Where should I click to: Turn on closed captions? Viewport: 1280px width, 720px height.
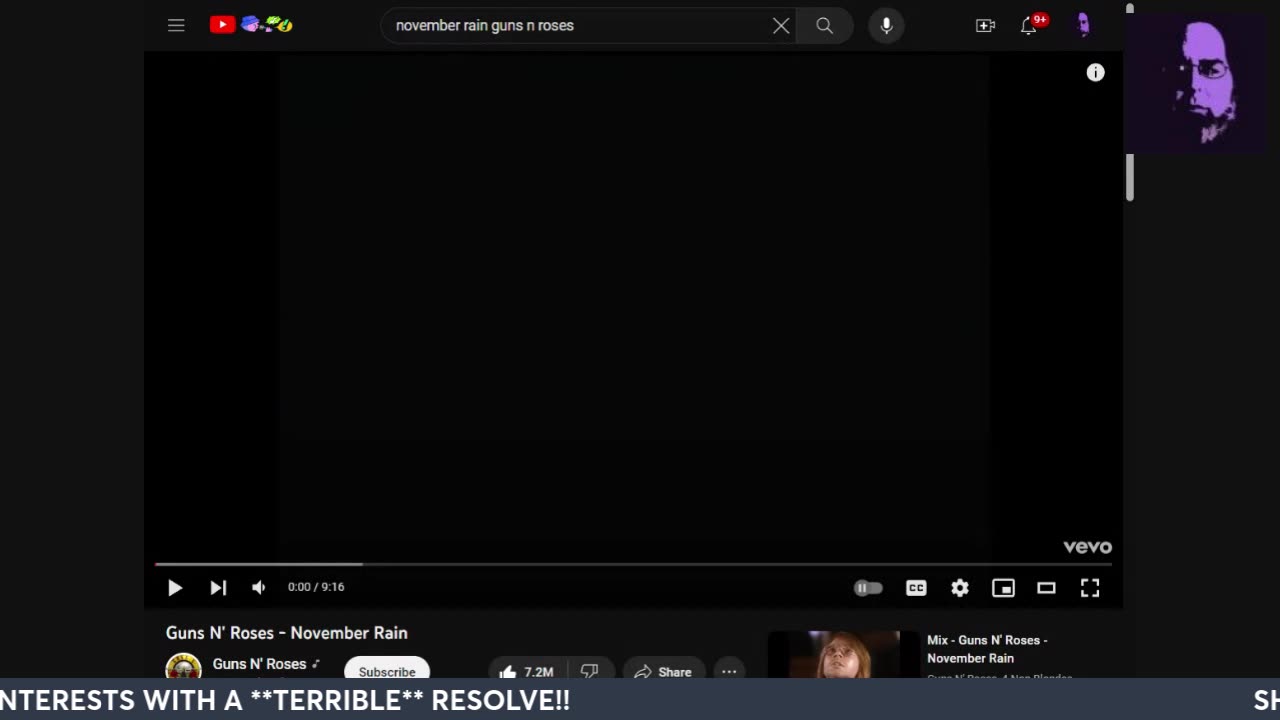click(916, 588)
